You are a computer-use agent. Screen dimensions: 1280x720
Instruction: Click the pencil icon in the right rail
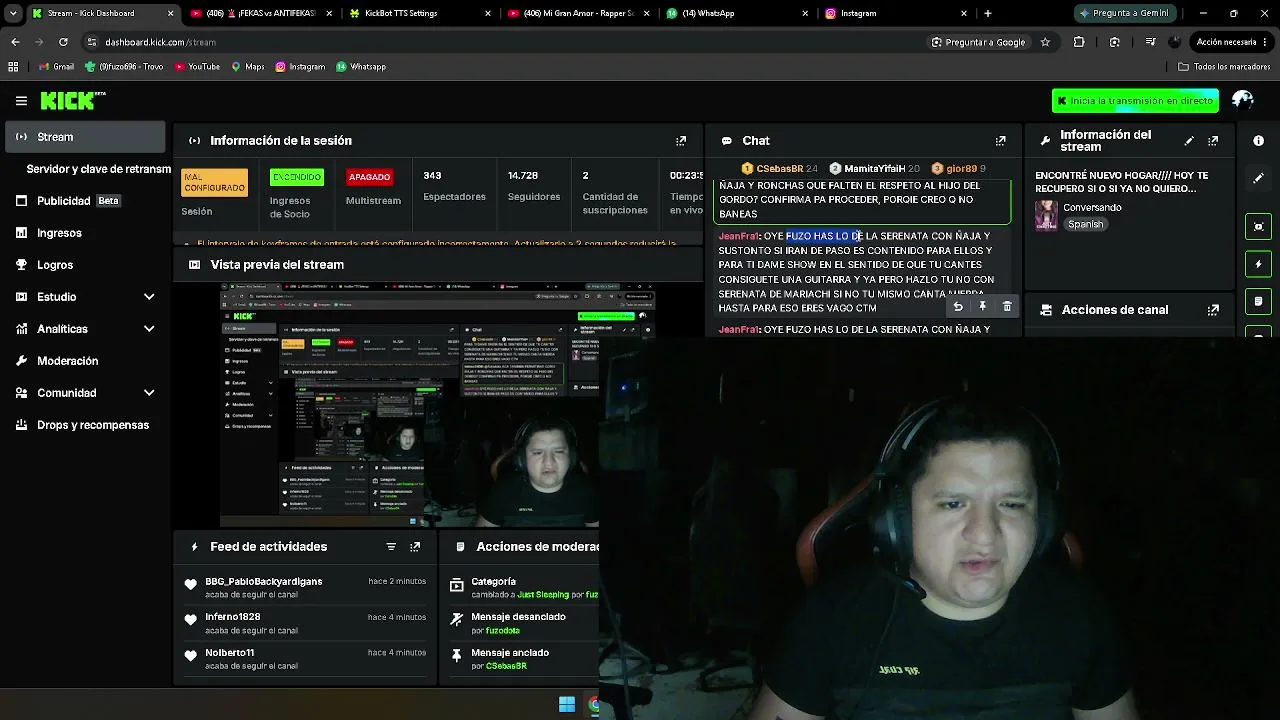[x=1258, y=178]
